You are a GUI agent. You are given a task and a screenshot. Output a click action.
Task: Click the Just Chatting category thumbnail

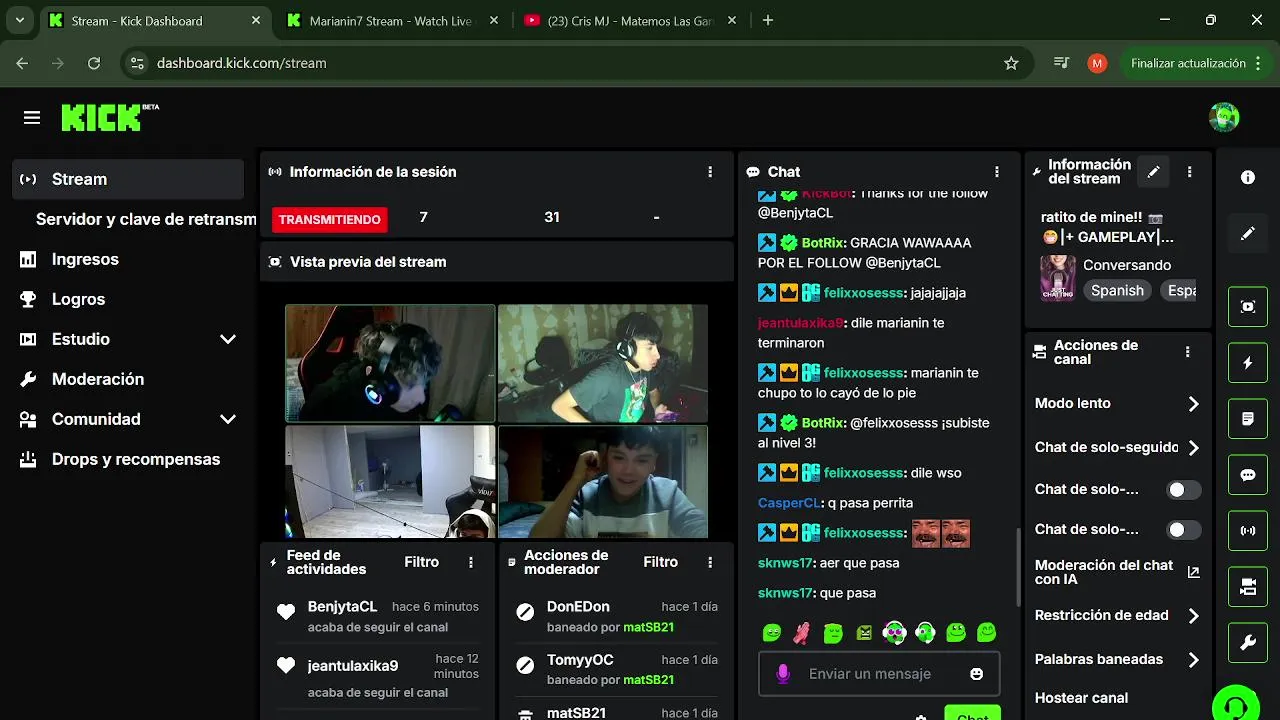click(x=1058, y=278)
